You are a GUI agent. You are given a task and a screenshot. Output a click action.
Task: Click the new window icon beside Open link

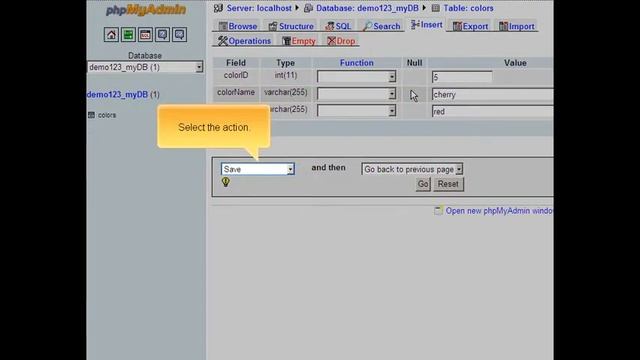pyautogui.click(x=438, y=211)
